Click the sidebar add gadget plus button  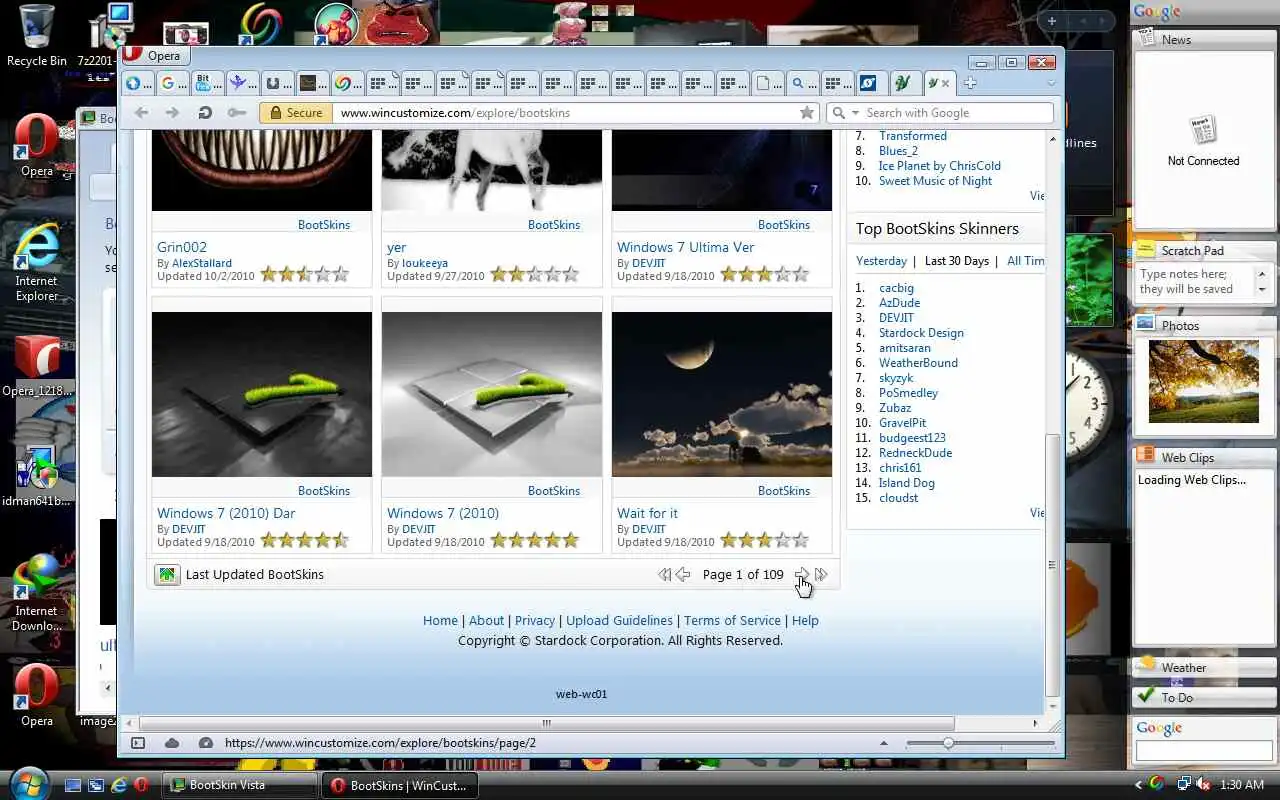[1052, 21]
